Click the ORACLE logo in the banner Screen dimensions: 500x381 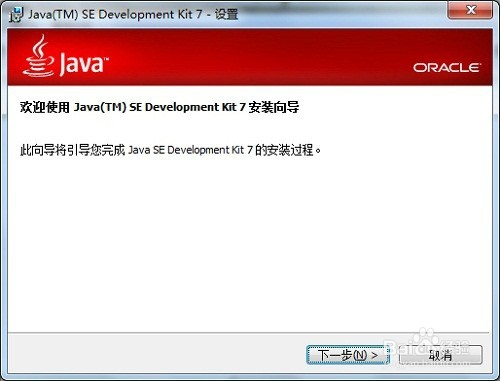(x=447, y=68)
